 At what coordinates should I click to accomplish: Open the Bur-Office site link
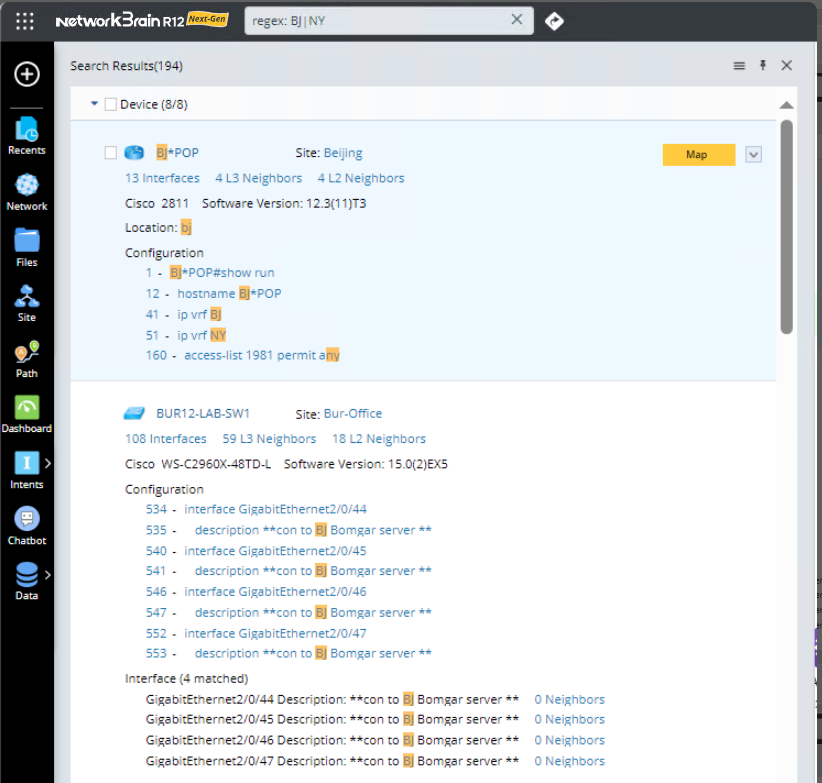(x=353, y=414)
